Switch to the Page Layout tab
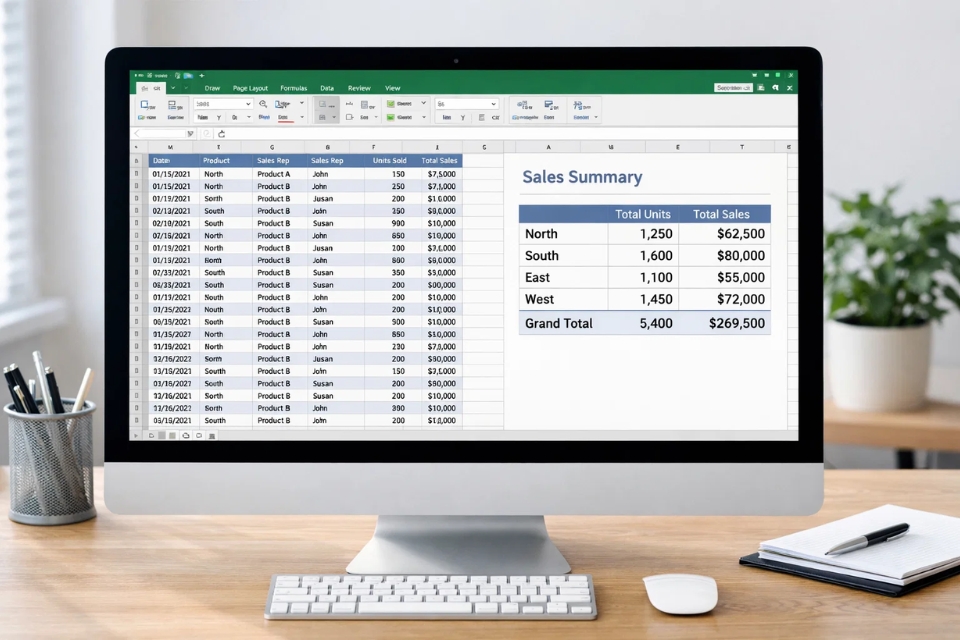This screenshot has height=640, width=960. (x=250, y=88)
